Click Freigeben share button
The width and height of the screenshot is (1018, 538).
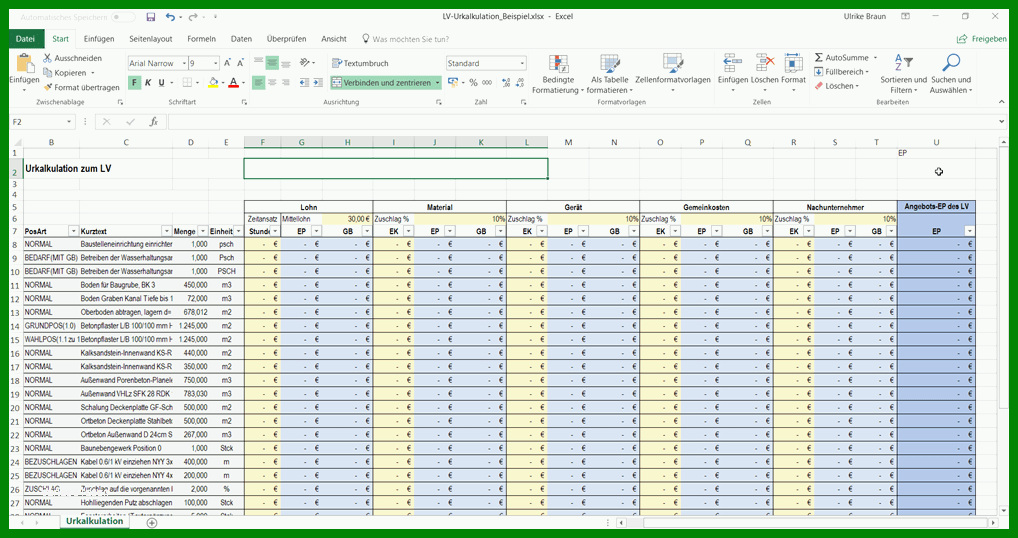pyautogui.click(x=982, y=39)
